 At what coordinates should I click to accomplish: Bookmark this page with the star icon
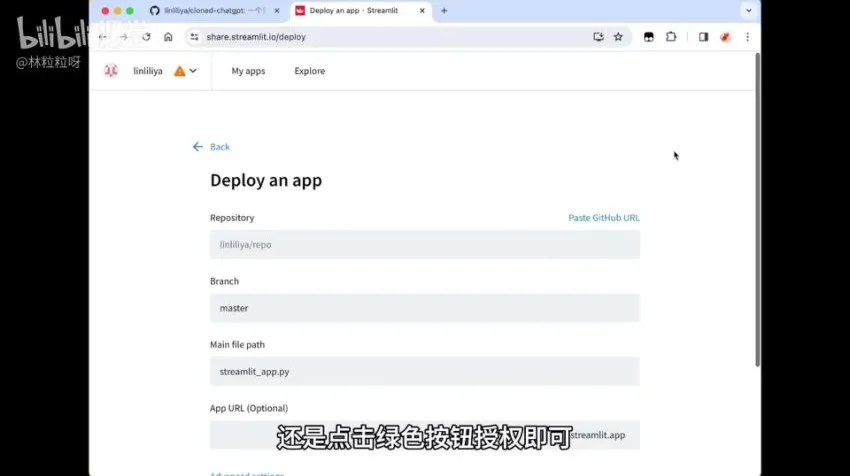click(618, 37)
